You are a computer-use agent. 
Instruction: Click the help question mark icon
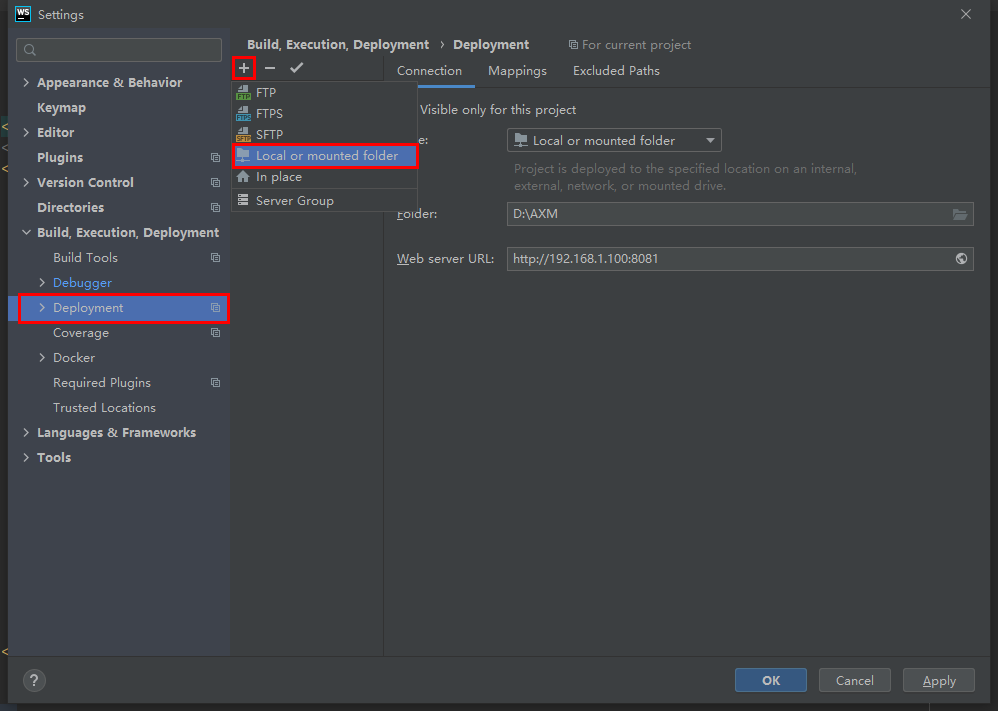(x=33, y=680)
